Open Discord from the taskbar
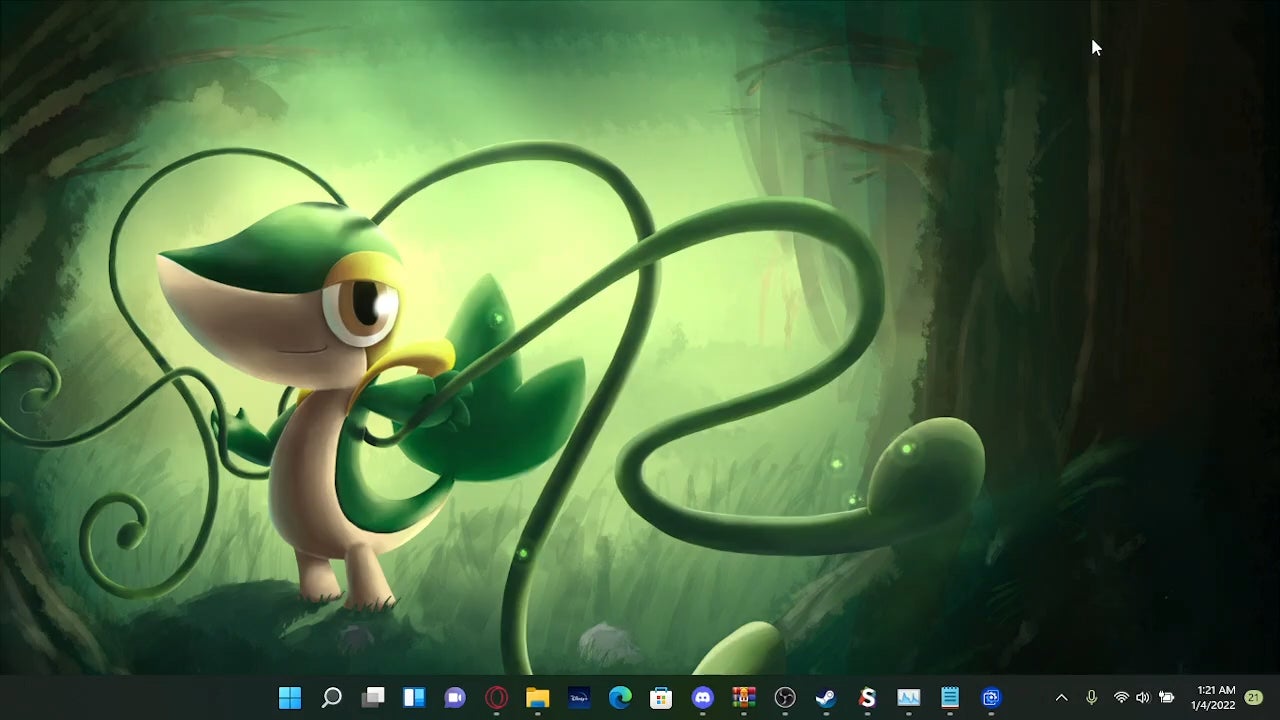 click(703, 698)
